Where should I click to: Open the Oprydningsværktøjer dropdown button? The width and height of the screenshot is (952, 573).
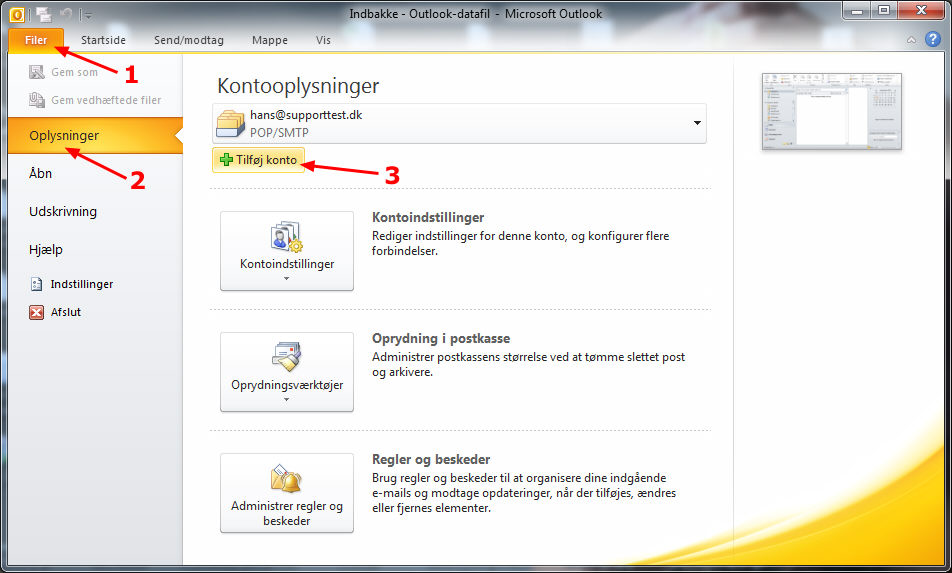pos(287,372)
